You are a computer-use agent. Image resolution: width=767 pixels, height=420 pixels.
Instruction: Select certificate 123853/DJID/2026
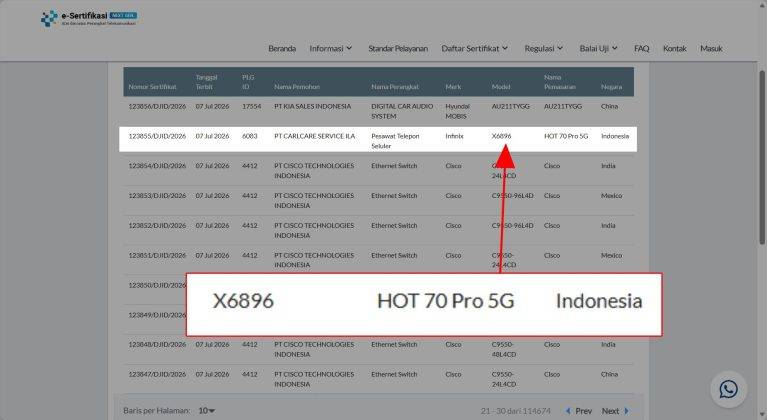click(x=157, y=196)
